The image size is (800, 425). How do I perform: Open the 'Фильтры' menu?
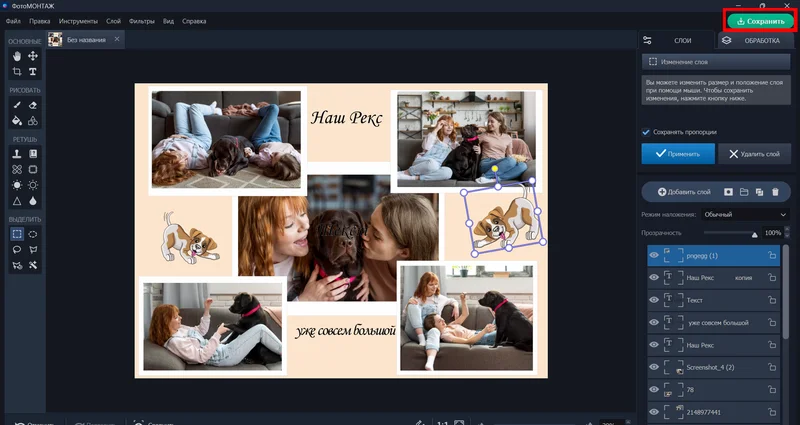pyautogui.click(x=140, y=20)
